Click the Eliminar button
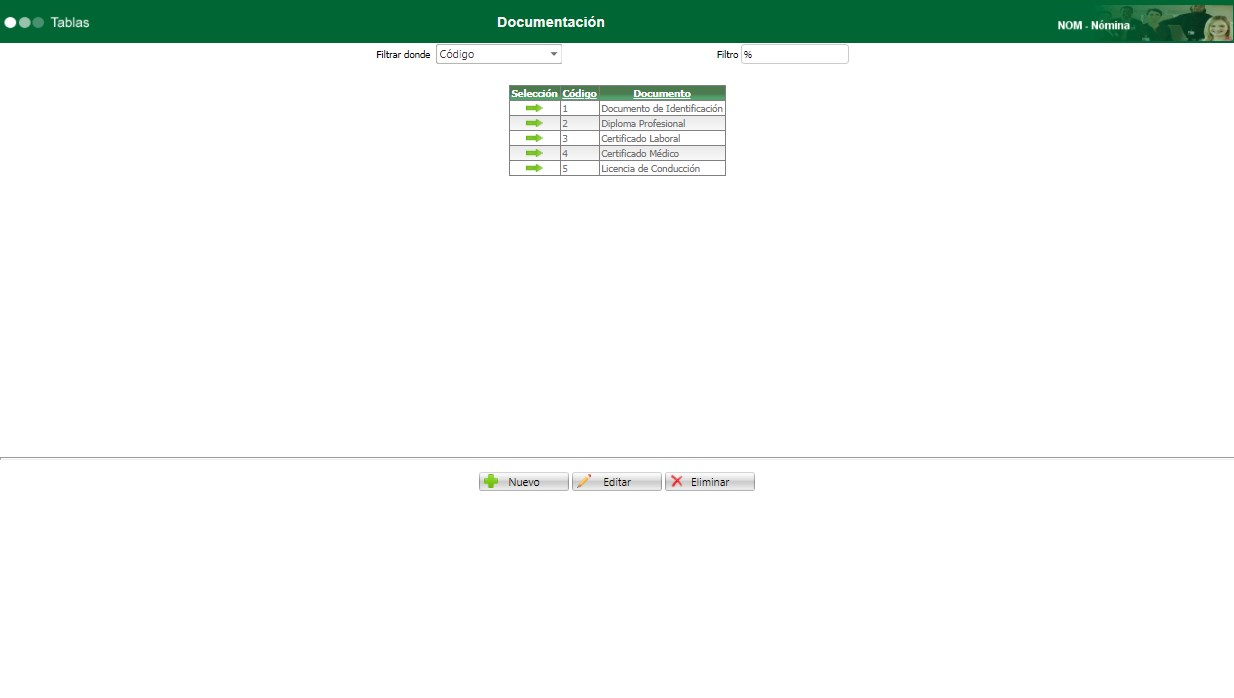Image resolution: width=1234 pixels, height=698 pixels. point(710,482)
